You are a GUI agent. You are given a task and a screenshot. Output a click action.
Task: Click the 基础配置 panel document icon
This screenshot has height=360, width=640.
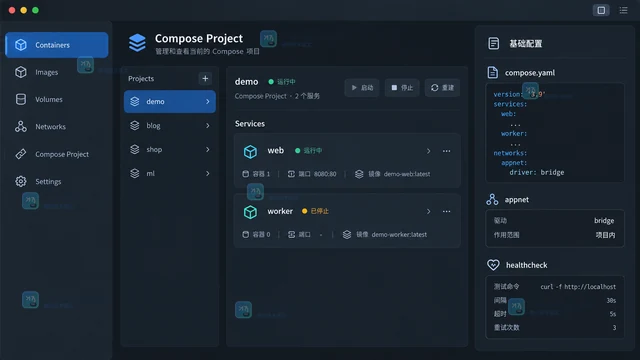[x=493, y=43]
